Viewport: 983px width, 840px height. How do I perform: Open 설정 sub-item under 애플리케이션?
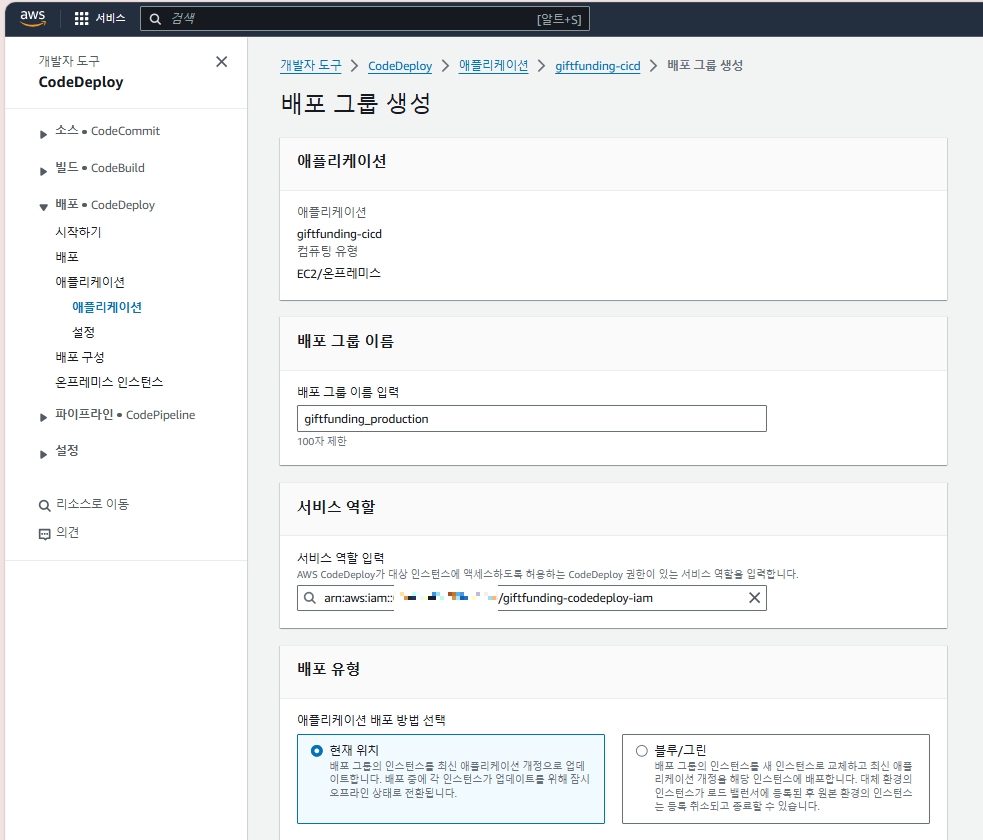click(x=83, y=332)
